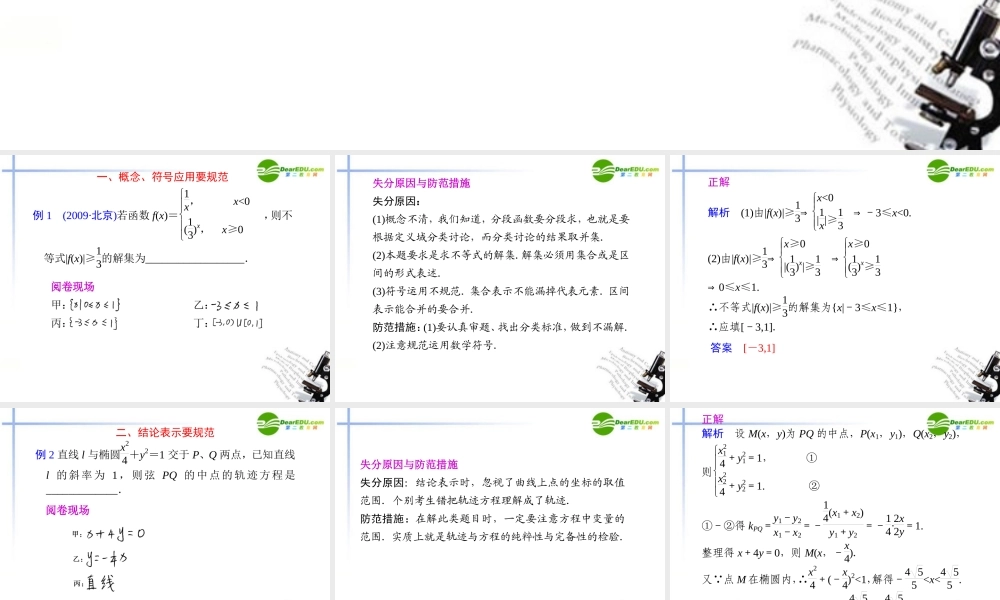Click 解析 label beside (1)由|f(x)|≥1/3
The width and height of the screenshot is (1000, 600).
click(x=719, y=212)
